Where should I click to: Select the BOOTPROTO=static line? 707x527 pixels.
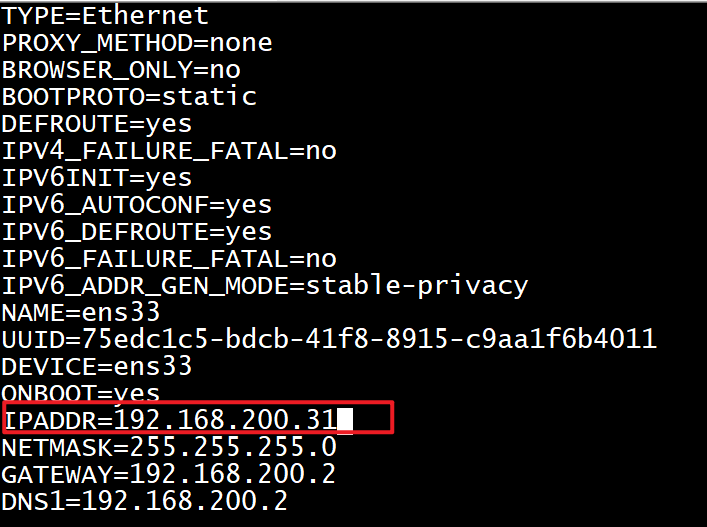(129, 97)
